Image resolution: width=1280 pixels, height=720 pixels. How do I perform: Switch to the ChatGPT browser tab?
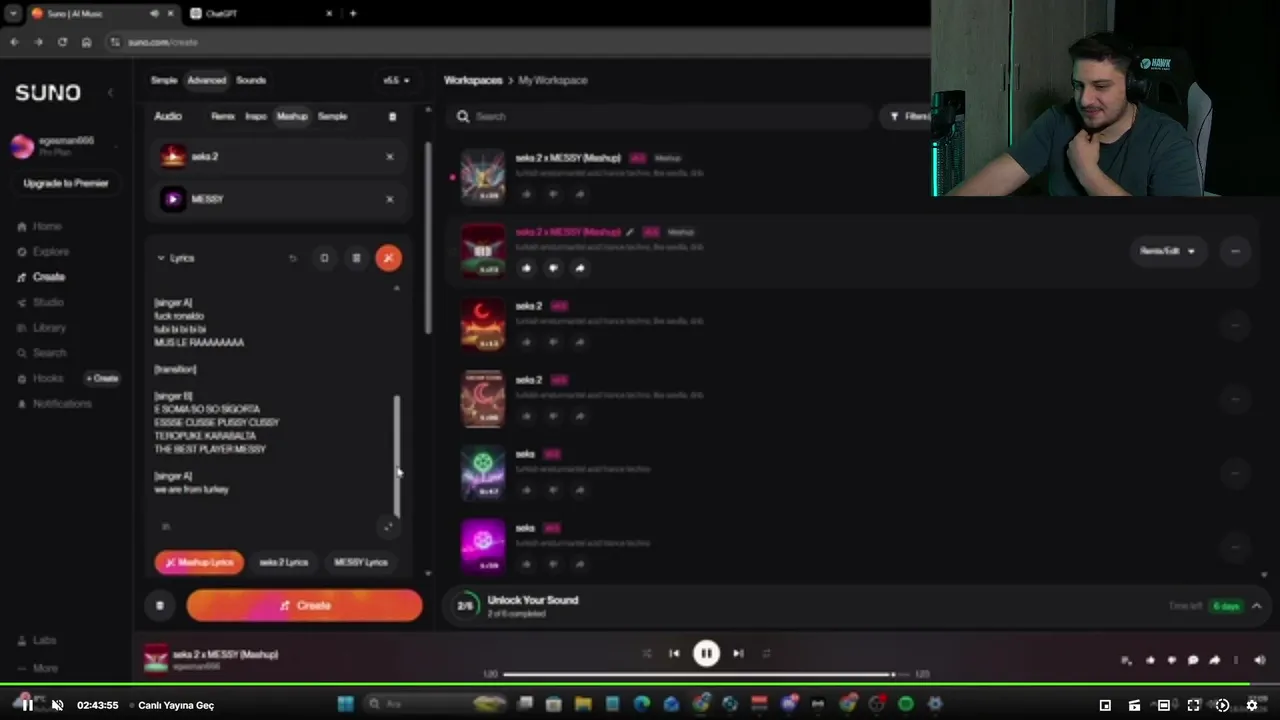point(260,13)
